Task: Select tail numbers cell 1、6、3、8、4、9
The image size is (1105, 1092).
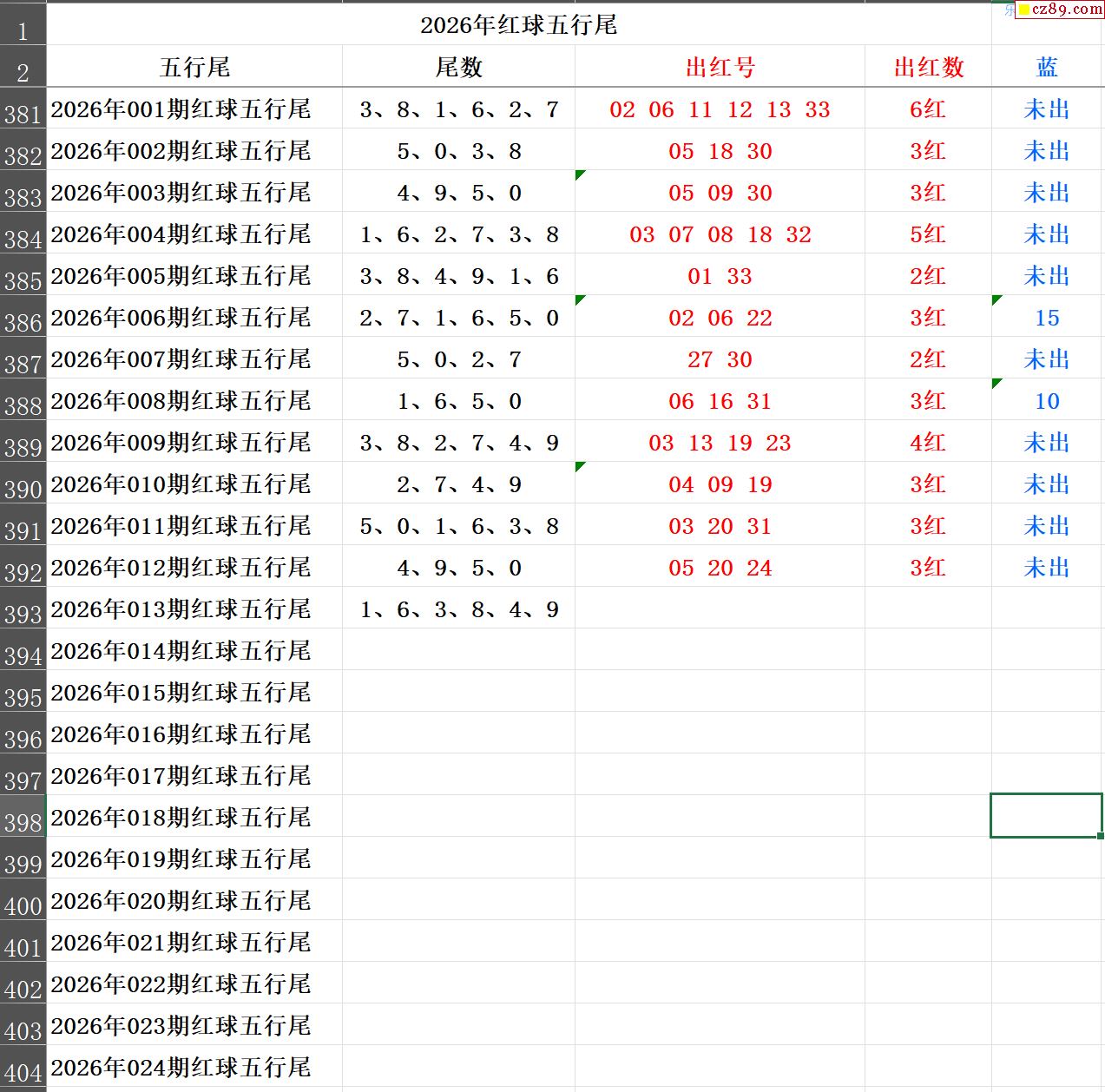Action: pos(458,609)
